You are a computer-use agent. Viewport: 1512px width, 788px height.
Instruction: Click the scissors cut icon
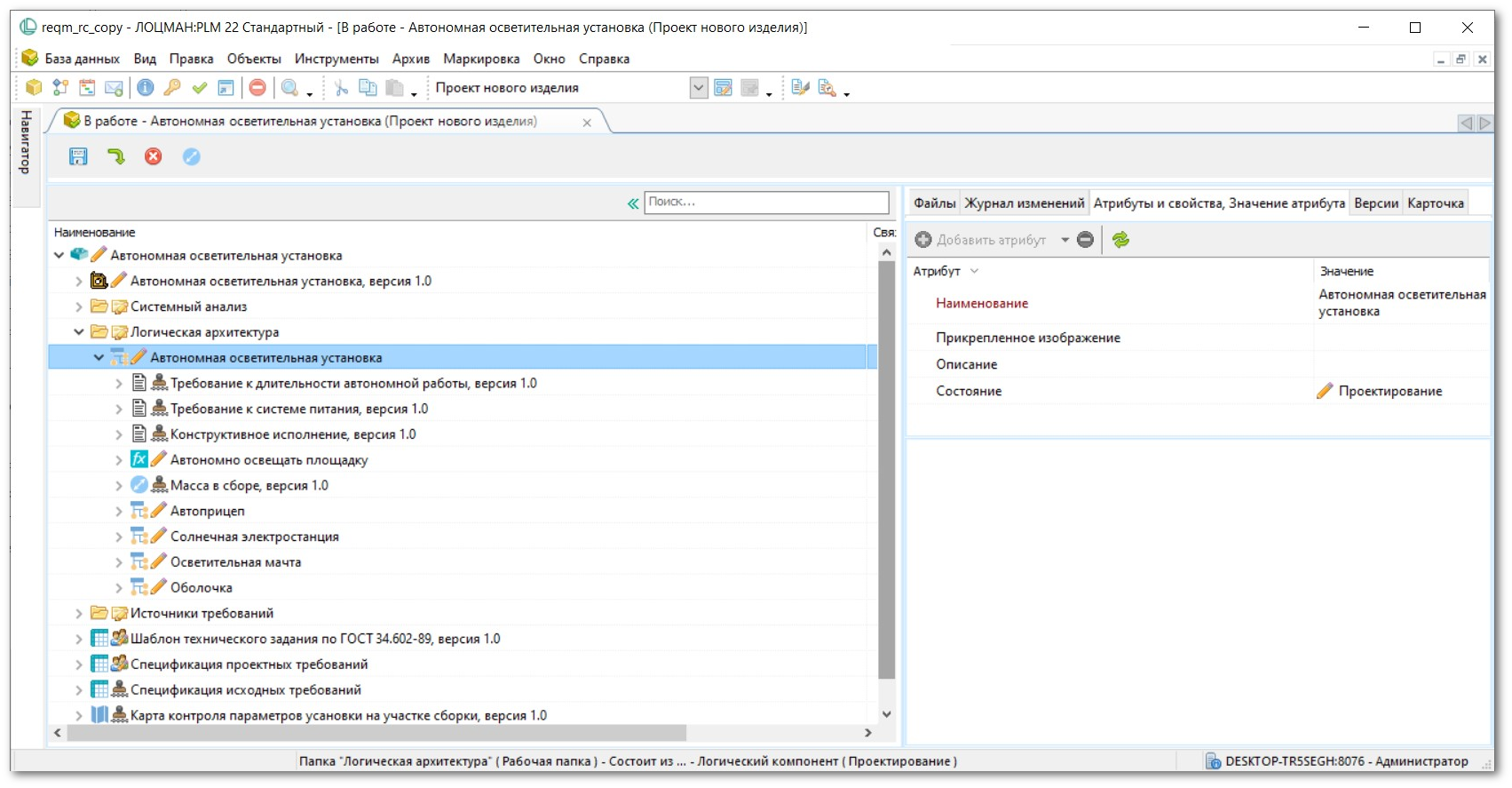tap(341, 88)
